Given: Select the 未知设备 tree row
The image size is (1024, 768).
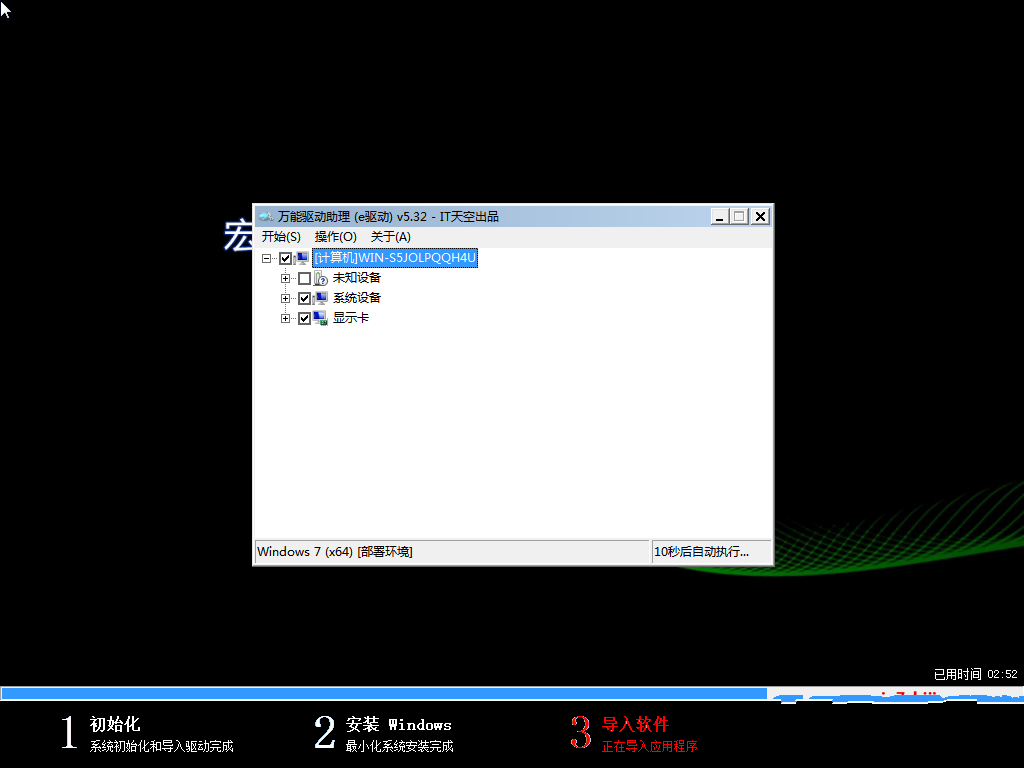Looking at the screenshot, I should click(x=357, y=278).
